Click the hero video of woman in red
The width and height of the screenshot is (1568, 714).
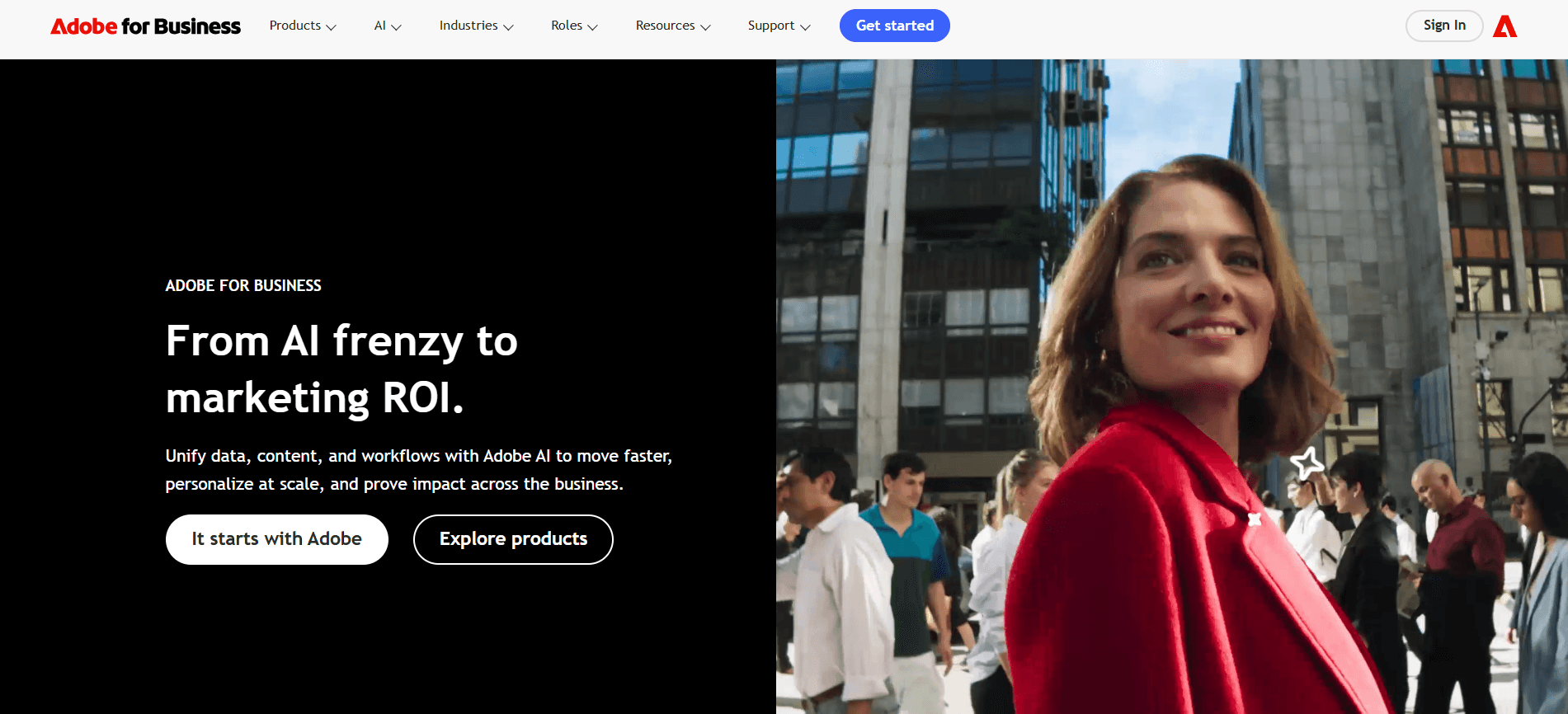coord(1172,387)
